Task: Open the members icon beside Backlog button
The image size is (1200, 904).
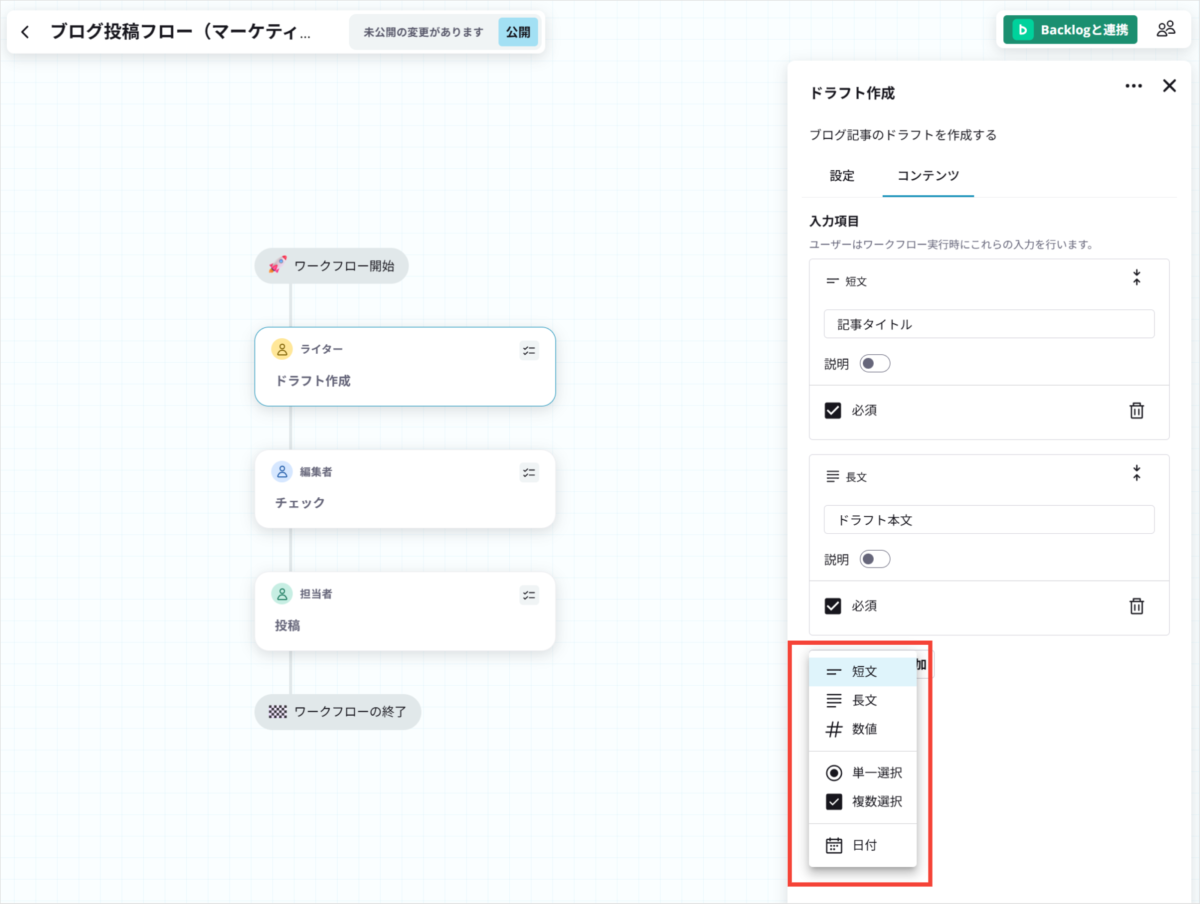Action: tap(1166, 29)
